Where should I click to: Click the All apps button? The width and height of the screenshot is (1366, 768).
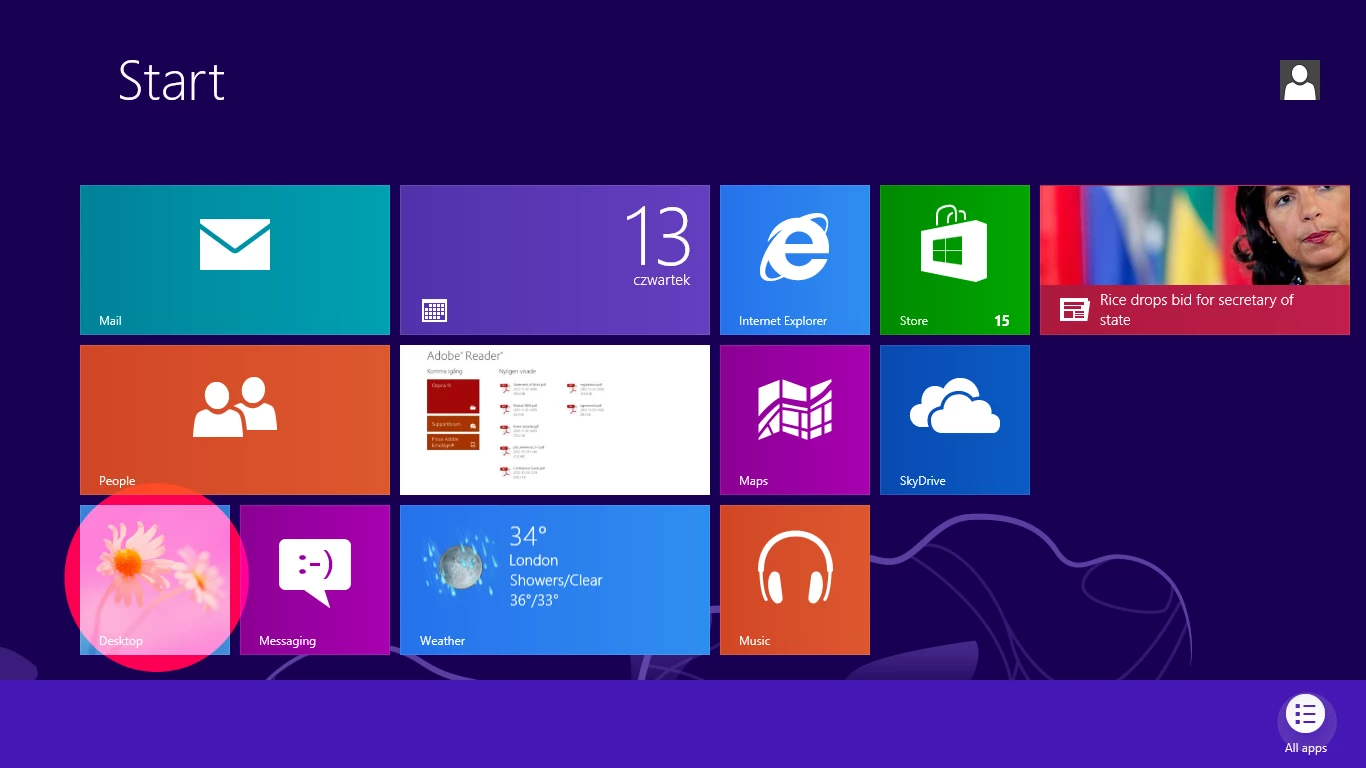click(x=1306, y=724)
